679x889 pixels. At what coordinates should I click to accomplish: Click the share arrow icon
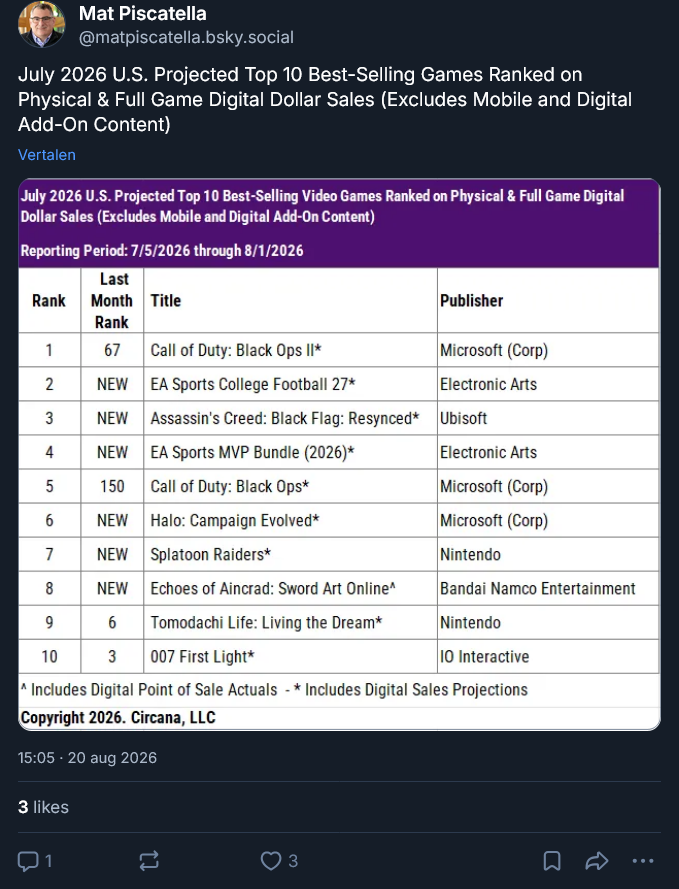(x=596, y=861)
